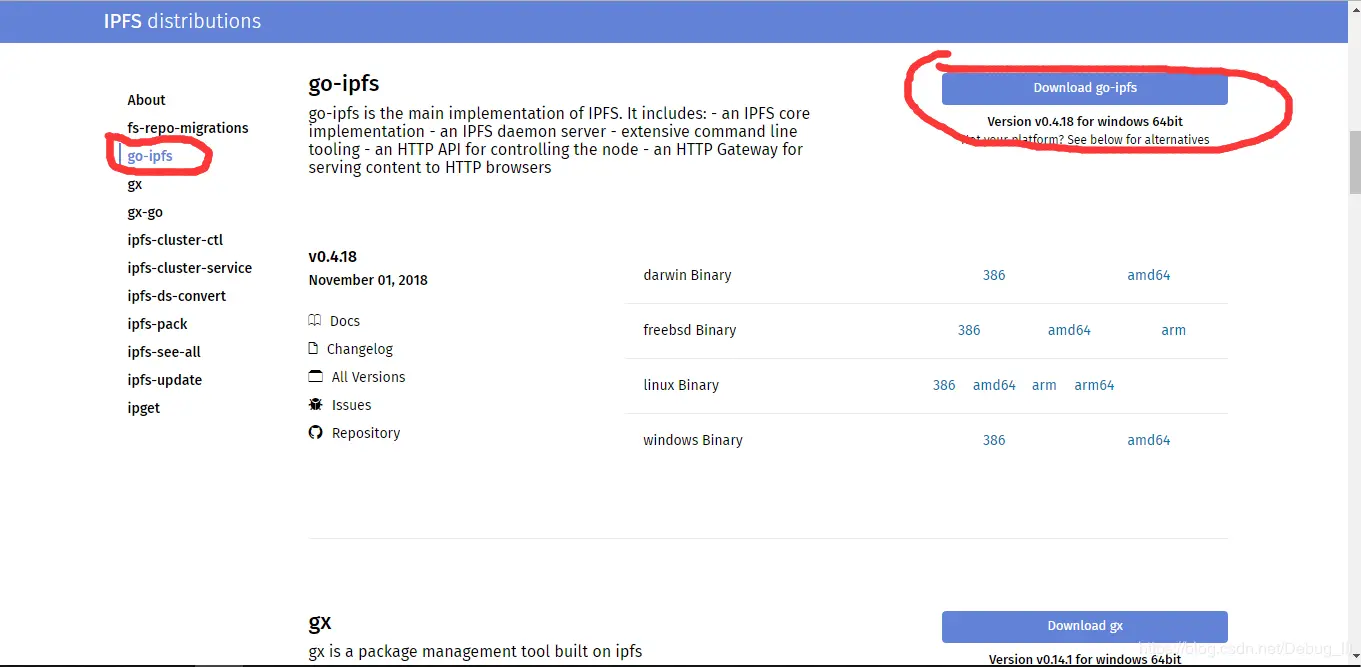Viewport: 1361px width, 667px height.
Task: Click Version v0.14.1 for windows 64bit text
Action: [1085, 659]
